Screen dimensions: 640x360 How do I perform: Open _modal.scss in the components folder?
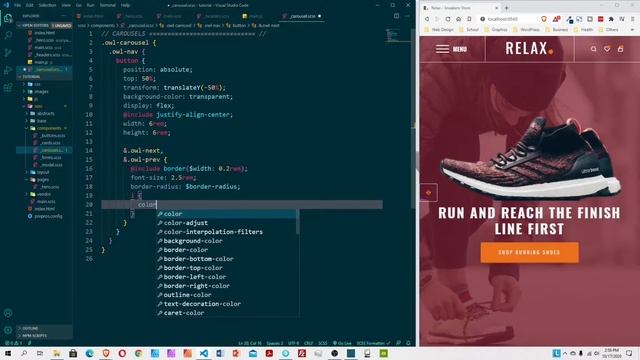(51, 165)
